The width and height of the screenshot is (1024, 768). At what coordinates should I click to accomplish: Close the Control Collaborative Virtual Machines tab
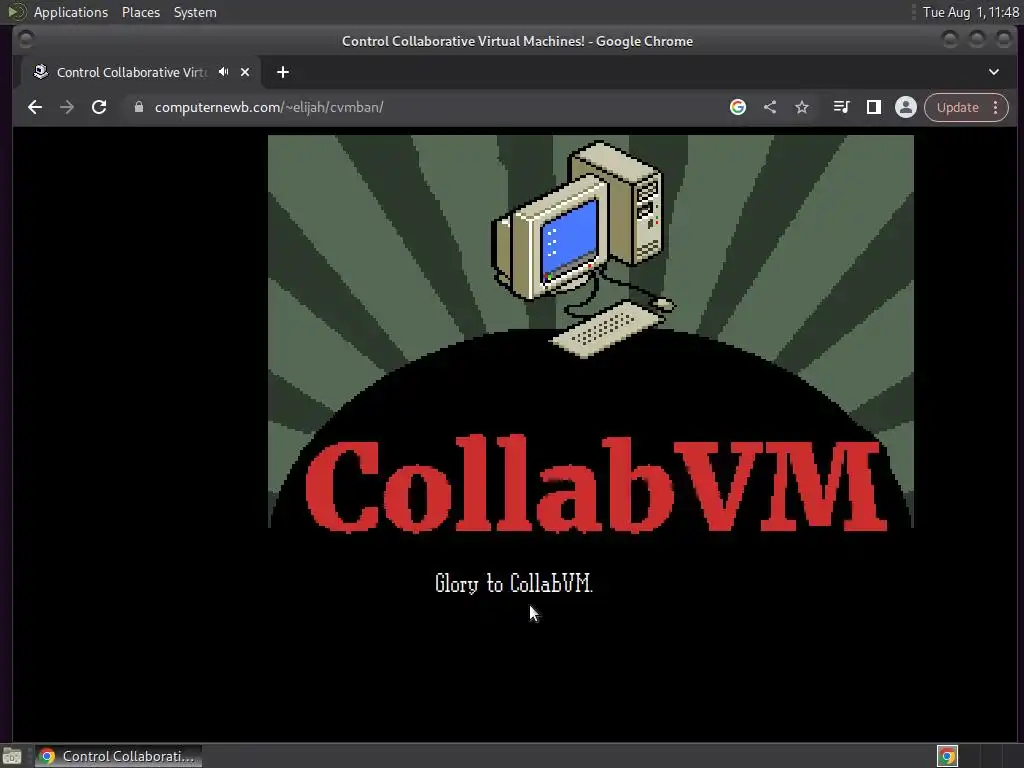(245, 72)
